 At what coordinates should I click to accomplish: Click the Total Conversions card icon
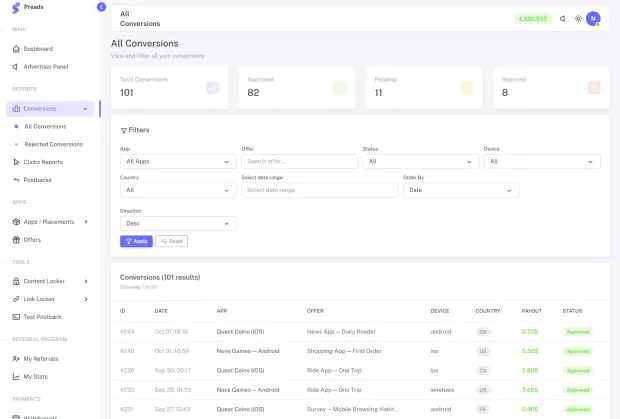[x=213, y=88]
